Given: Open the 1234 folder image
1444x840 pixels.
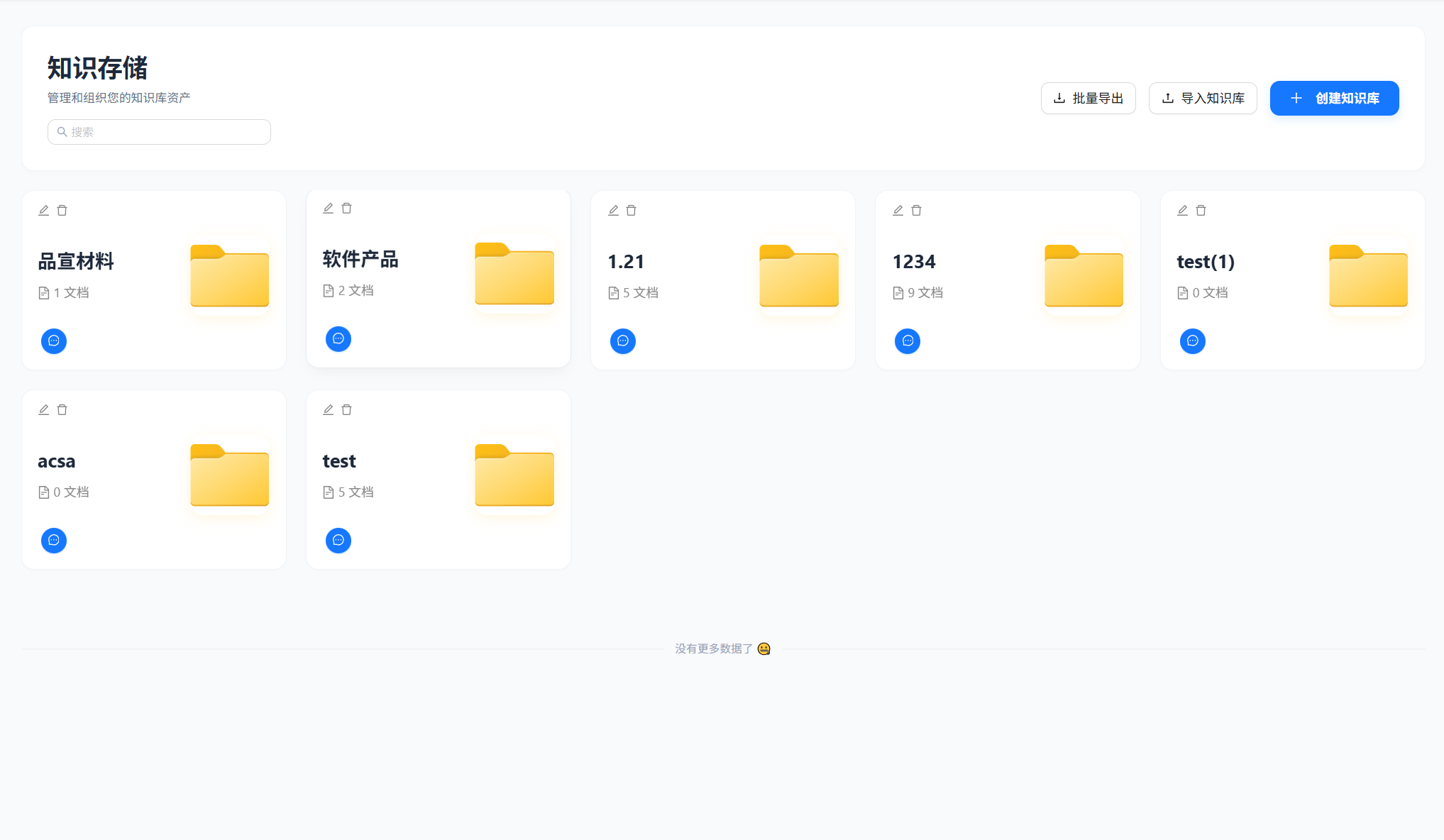Looking at the screenshot, I should coord(1084,276).
